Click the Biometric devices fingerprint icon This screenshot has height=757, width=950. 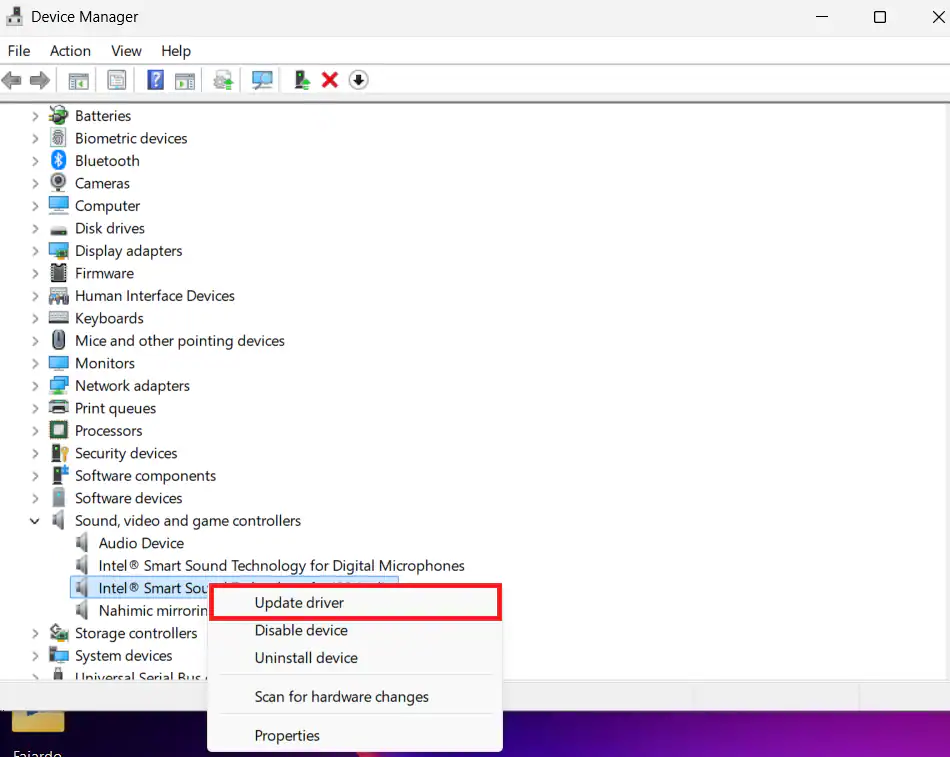(x=58, y=138)
